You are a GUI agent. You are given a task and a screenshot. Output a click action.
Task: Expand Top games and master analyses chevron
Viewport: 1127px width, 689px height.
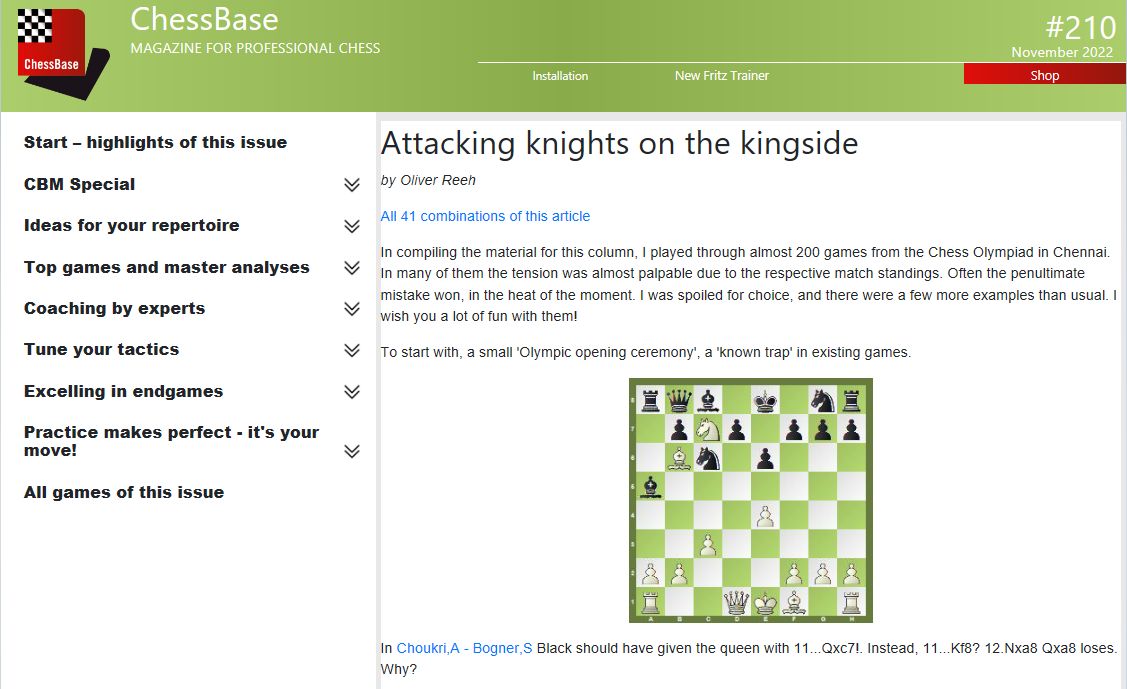(x=351, y=268)
